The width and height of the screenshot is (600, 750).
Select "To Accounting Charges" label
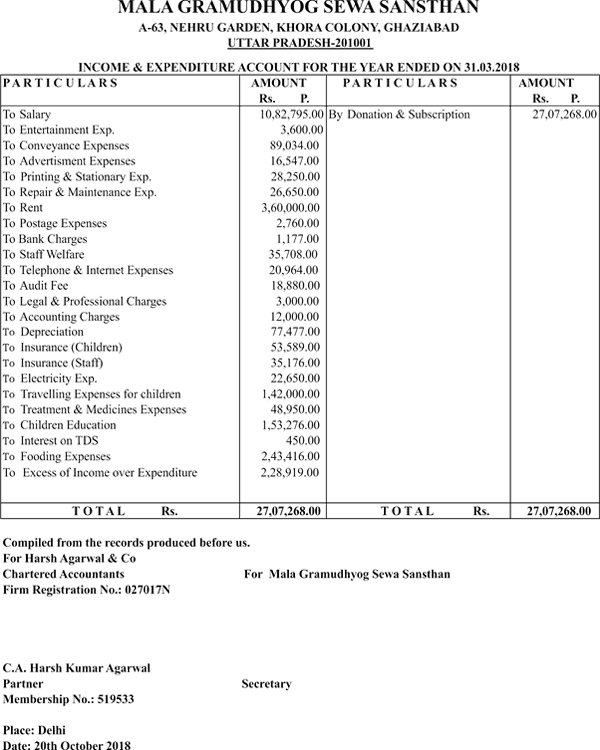coord(61,317)
